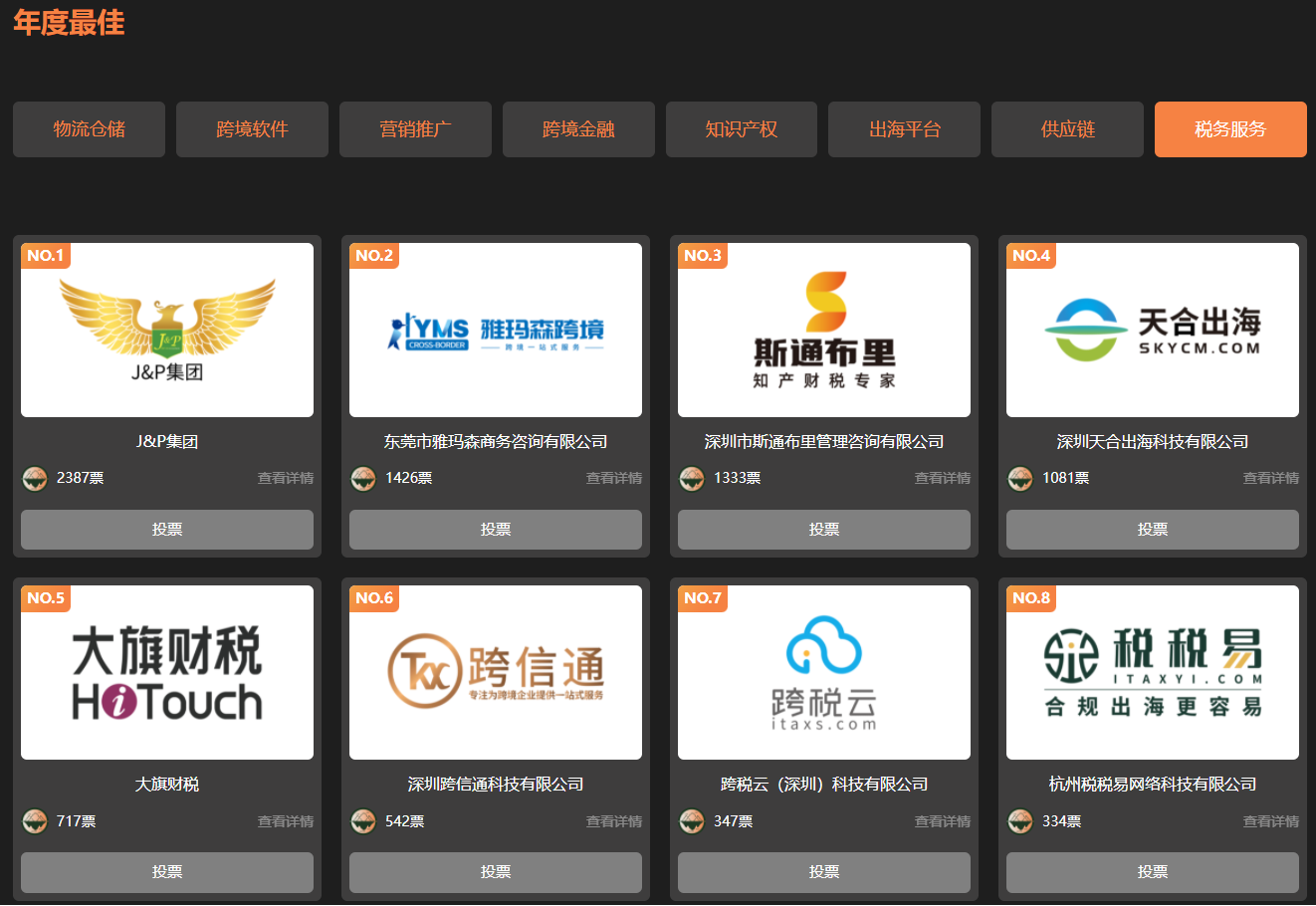Click the NO.3 rank badge
Screen dimensions: 1316x906
tap(703, 256)
